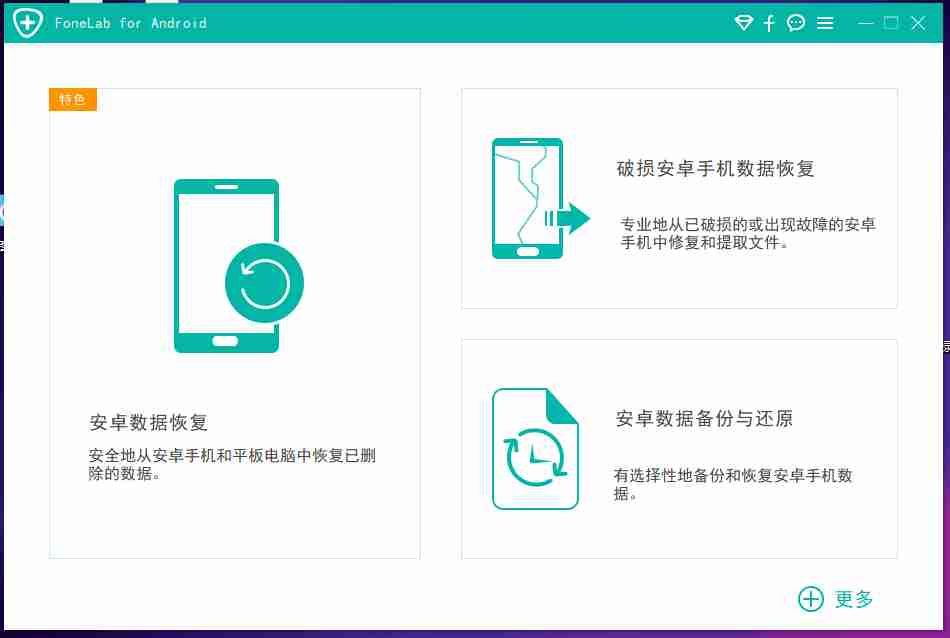
Task: Open the Facebook icon in the title bar
Action: click(x=769, y=22)
